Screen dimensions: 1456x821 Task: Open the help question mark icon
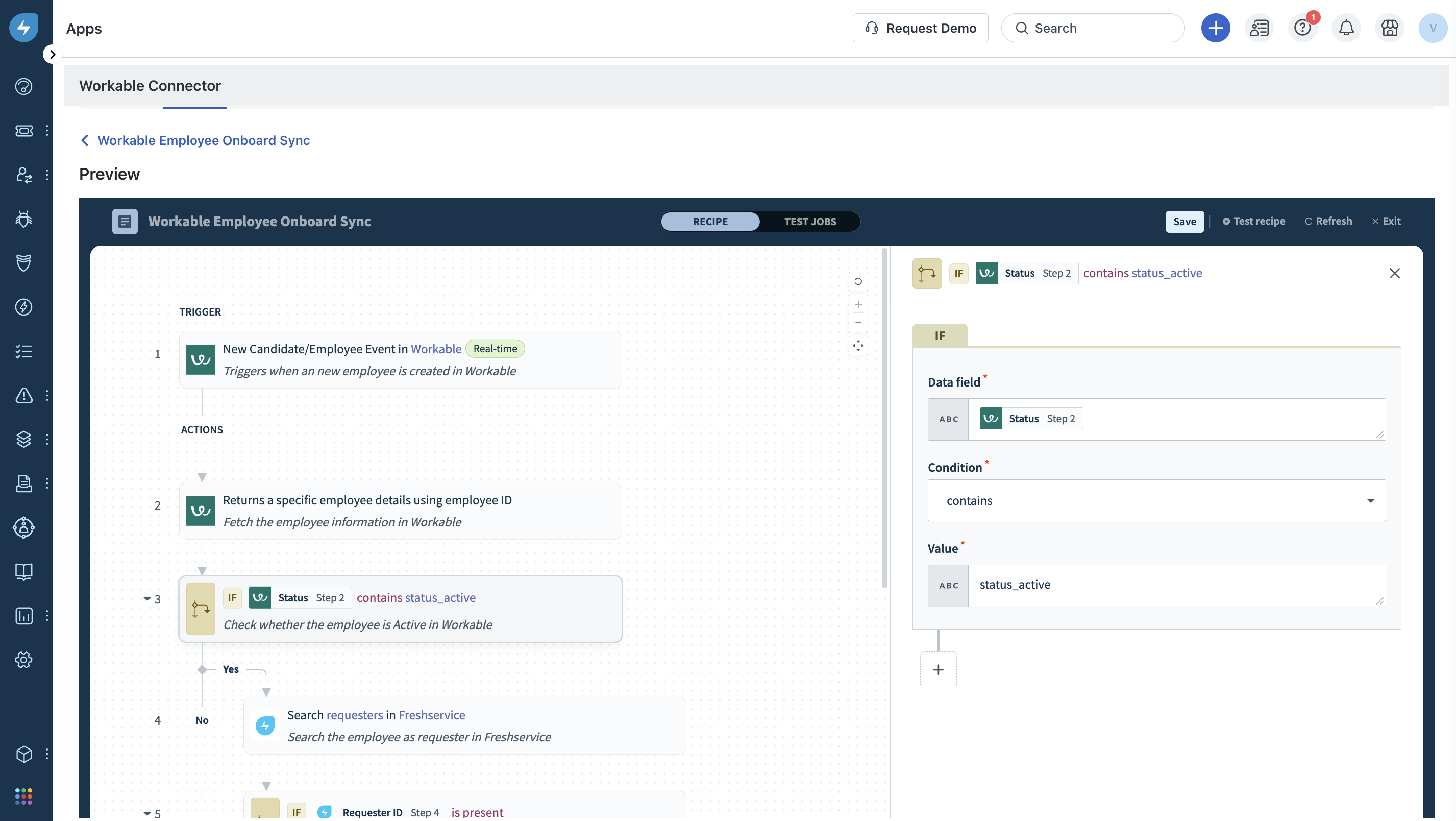coord(1302,28)
